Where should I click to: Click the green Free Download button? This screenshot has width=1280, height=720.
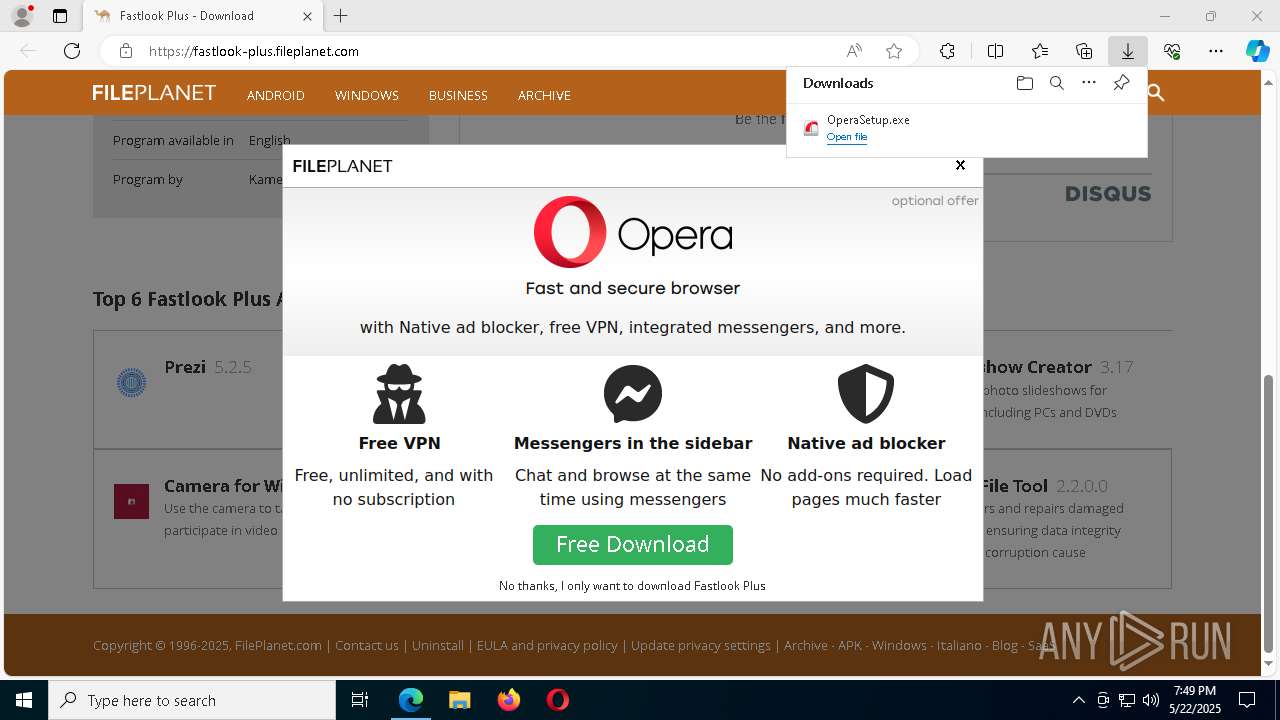633,544
